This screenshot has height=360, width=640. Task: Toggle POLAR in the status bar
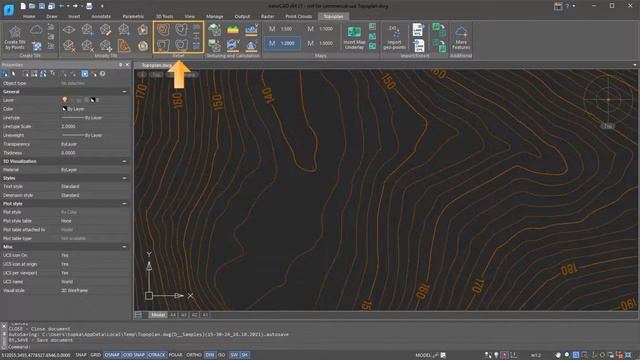176,355
